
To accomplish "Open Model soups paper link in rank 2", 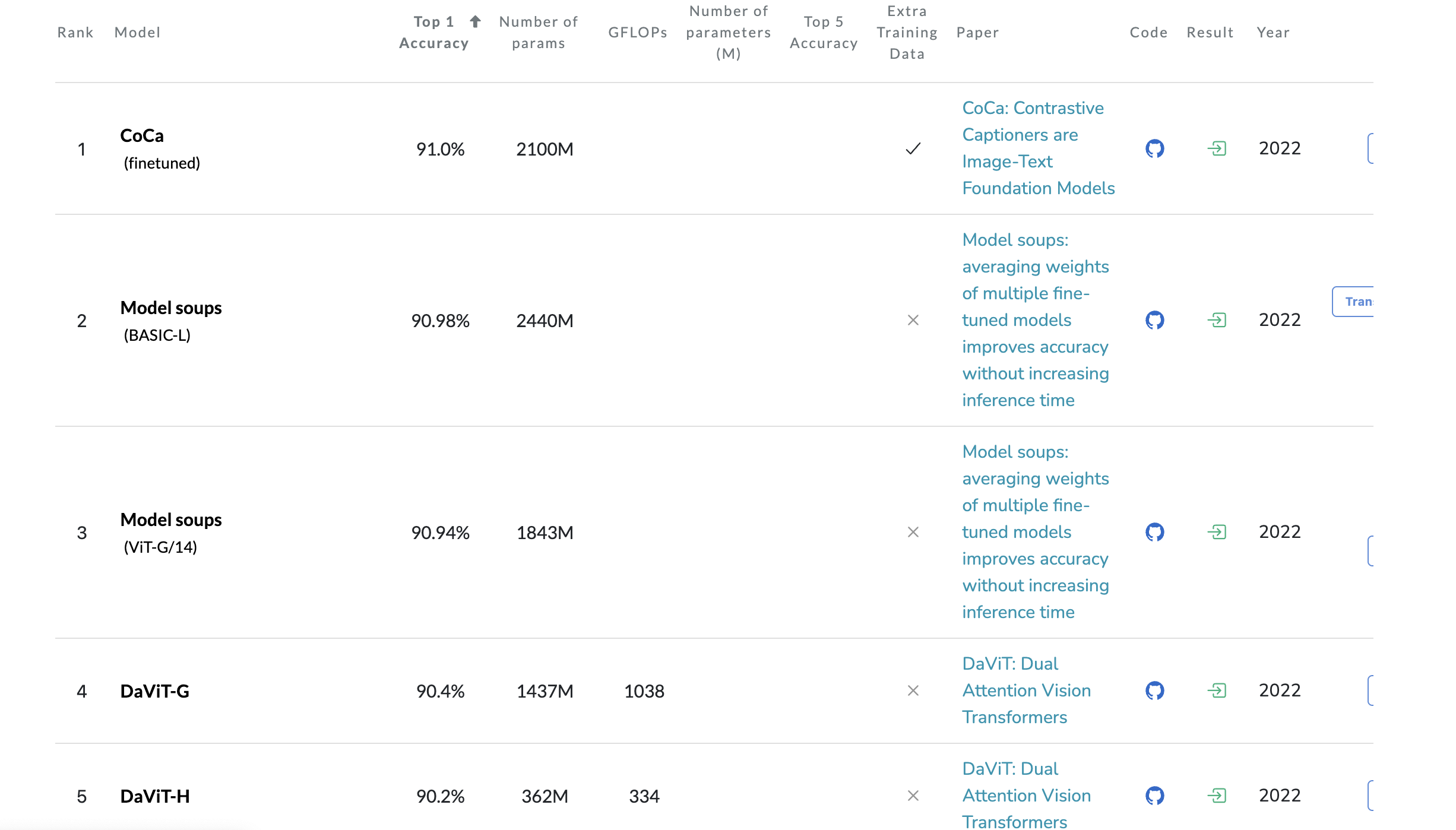I will click(1036, 320).
